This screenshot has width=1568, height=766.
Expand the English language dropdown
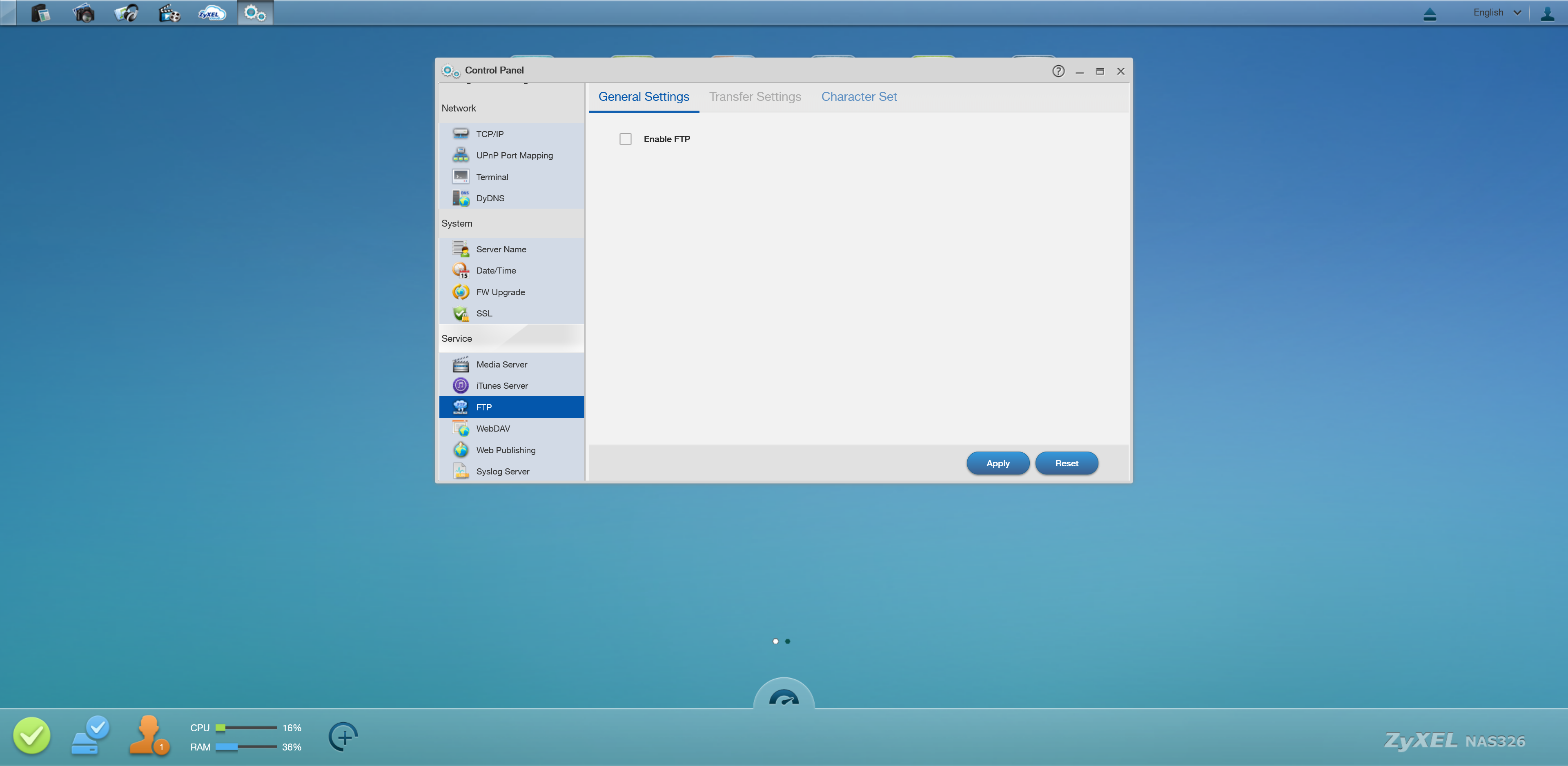[x=1496, y=13]
